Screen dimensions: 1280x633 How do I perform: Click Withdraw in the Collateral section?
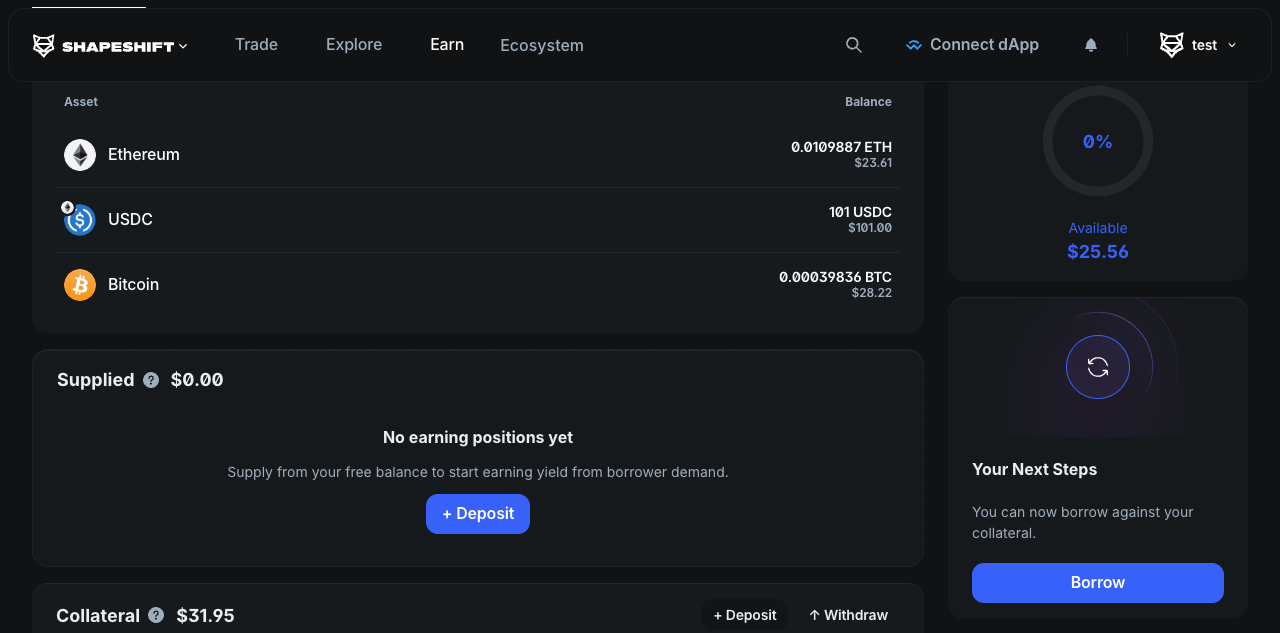[848, 615]
